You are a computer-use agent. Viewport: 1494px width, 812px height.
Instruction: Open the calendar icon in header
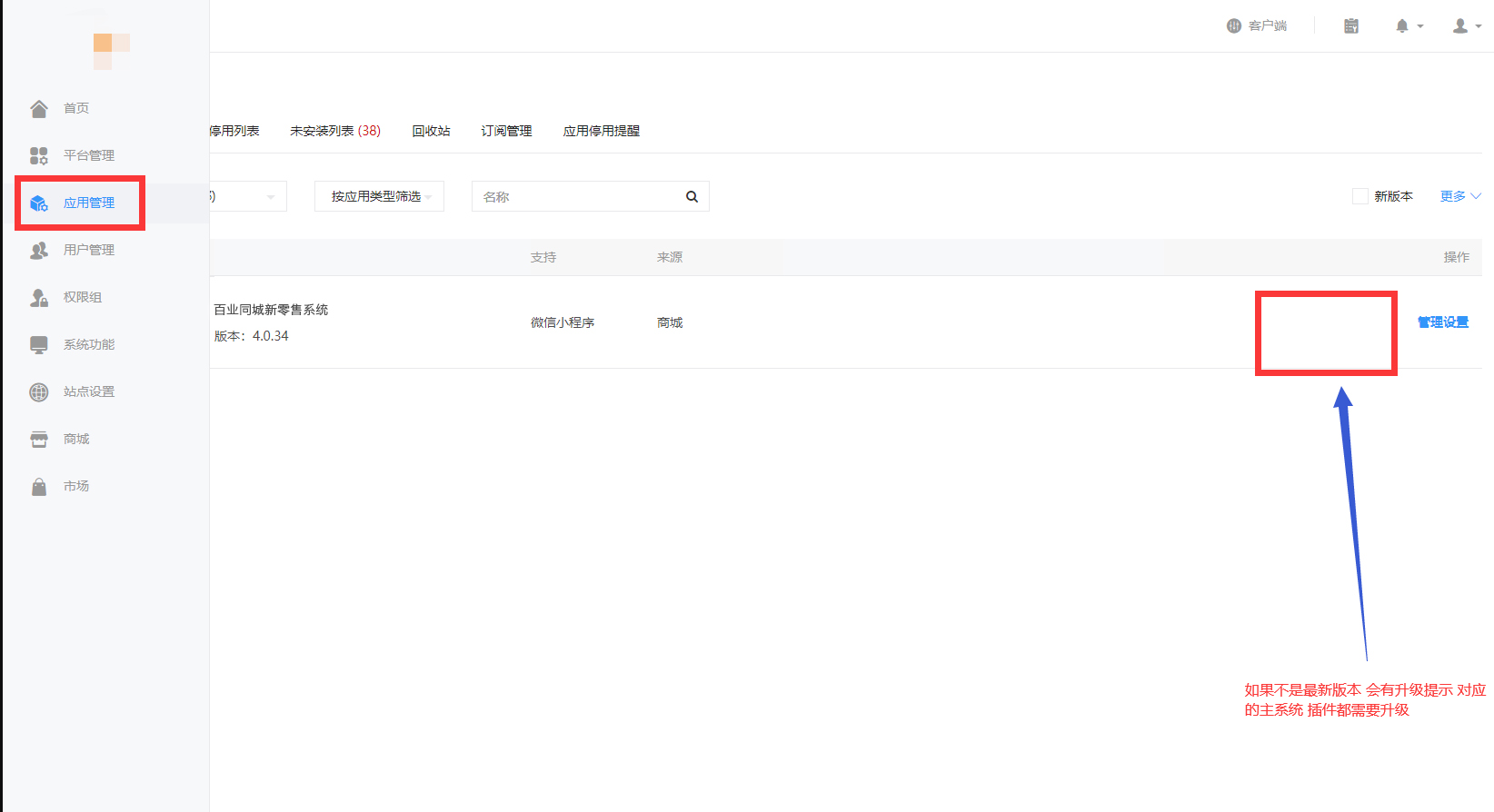point(1351,26)
